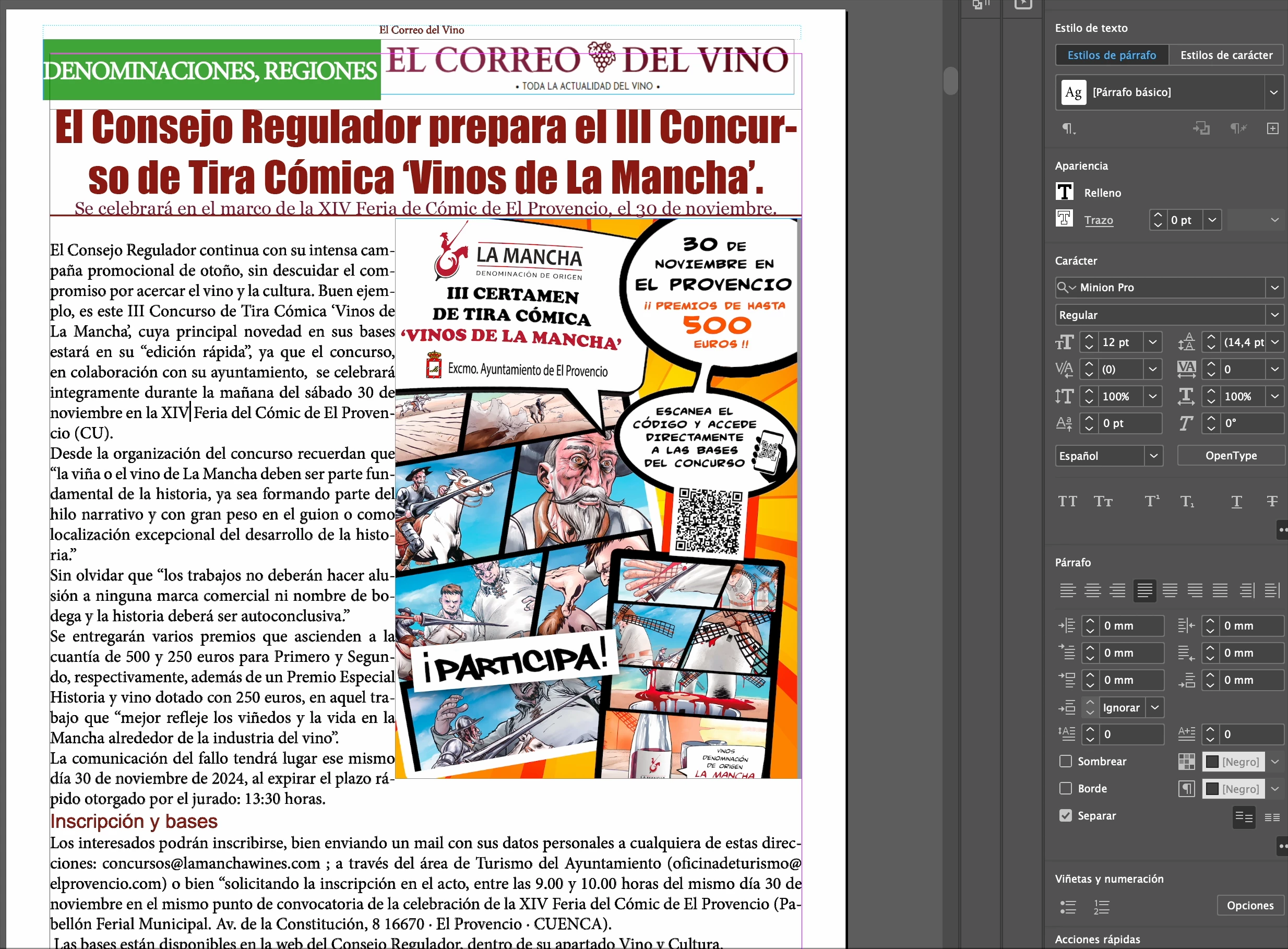Select Justify with last line left alignment
The image size is (1288, 949).
click(x=1144, y=590)
